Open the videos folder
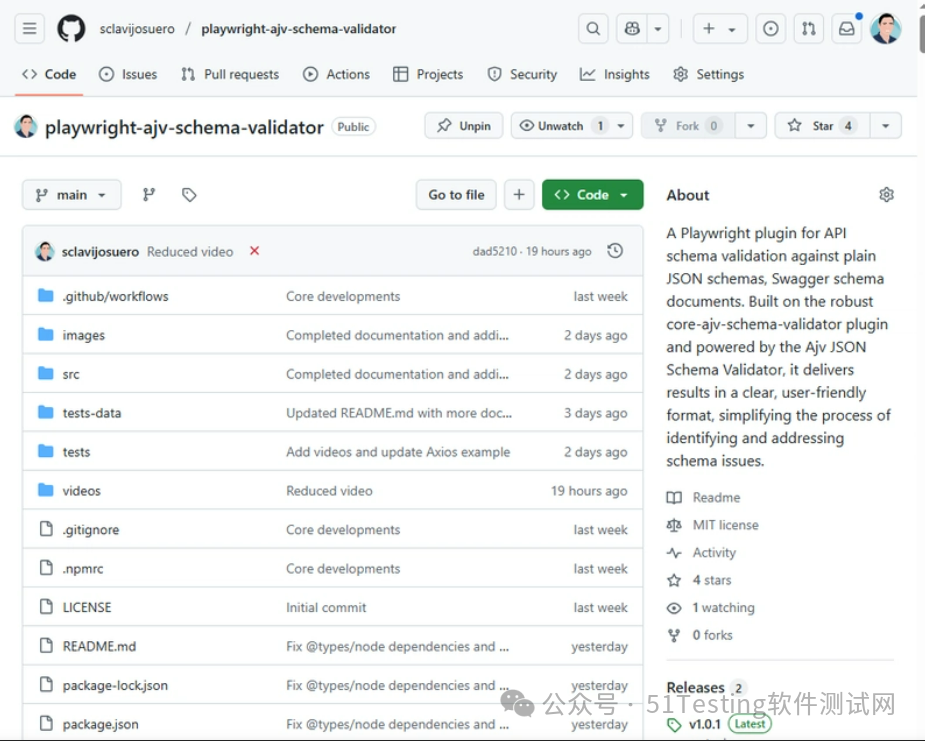This screenshot has width=925, height=741. [x=81, y=491]
